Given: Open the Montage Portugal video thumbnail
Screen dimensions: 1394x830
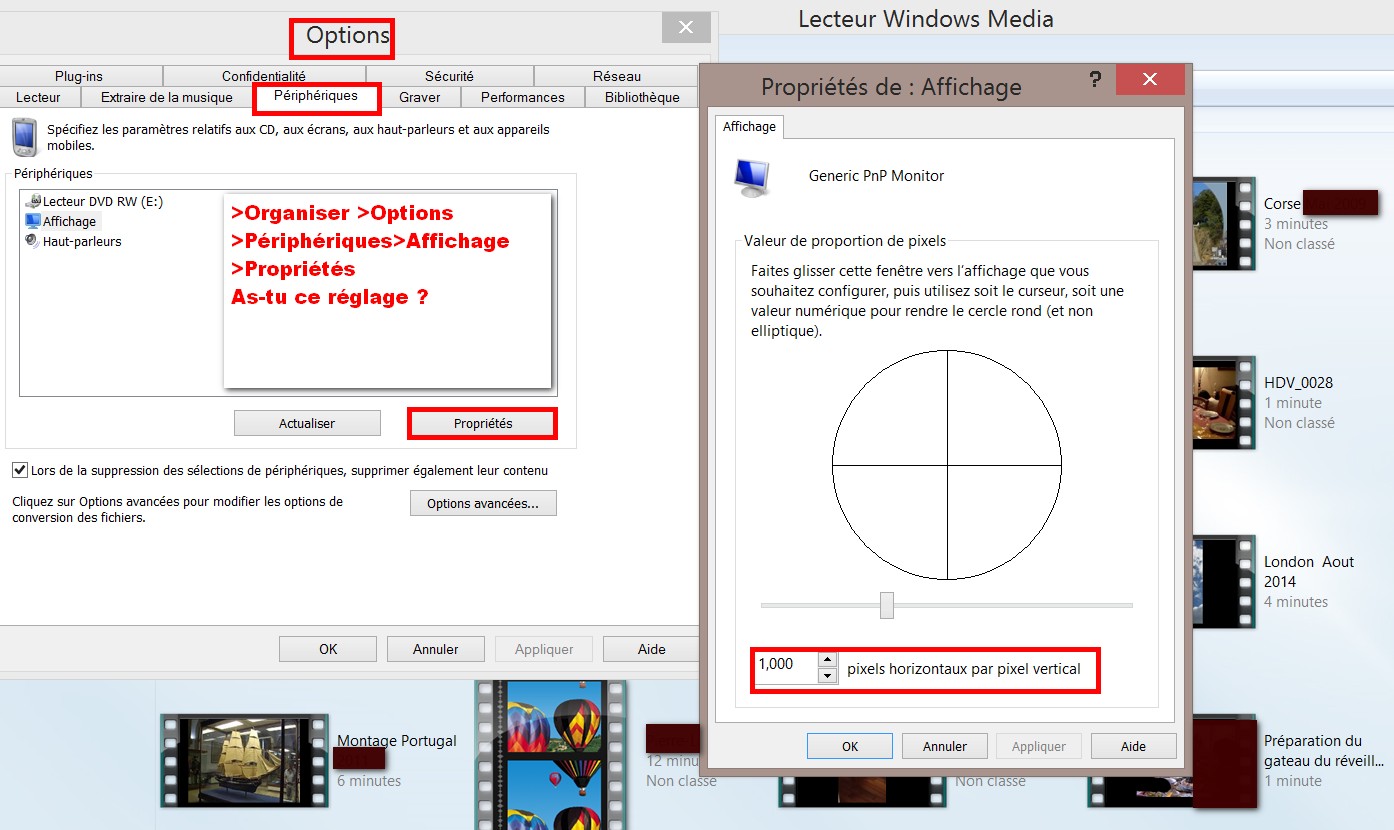Looking at the screenshot, I should coord(245,759).
